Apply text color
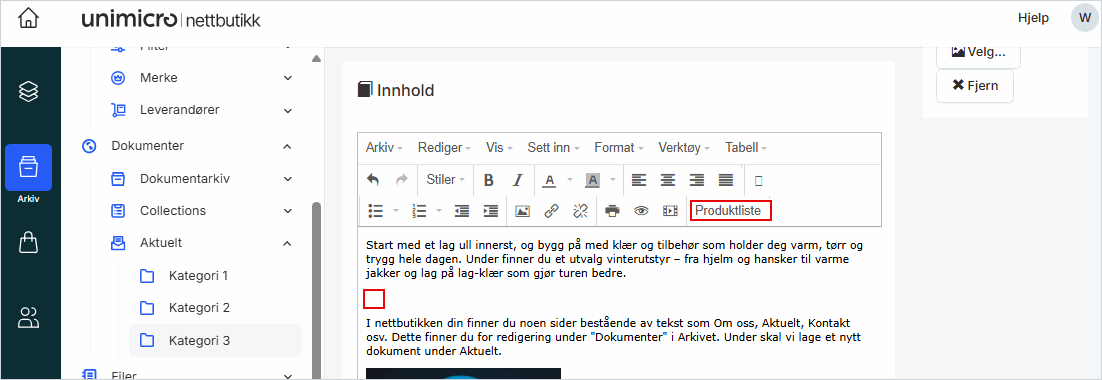The width and height of the screenshot is (1102, 380). (550, 181)
